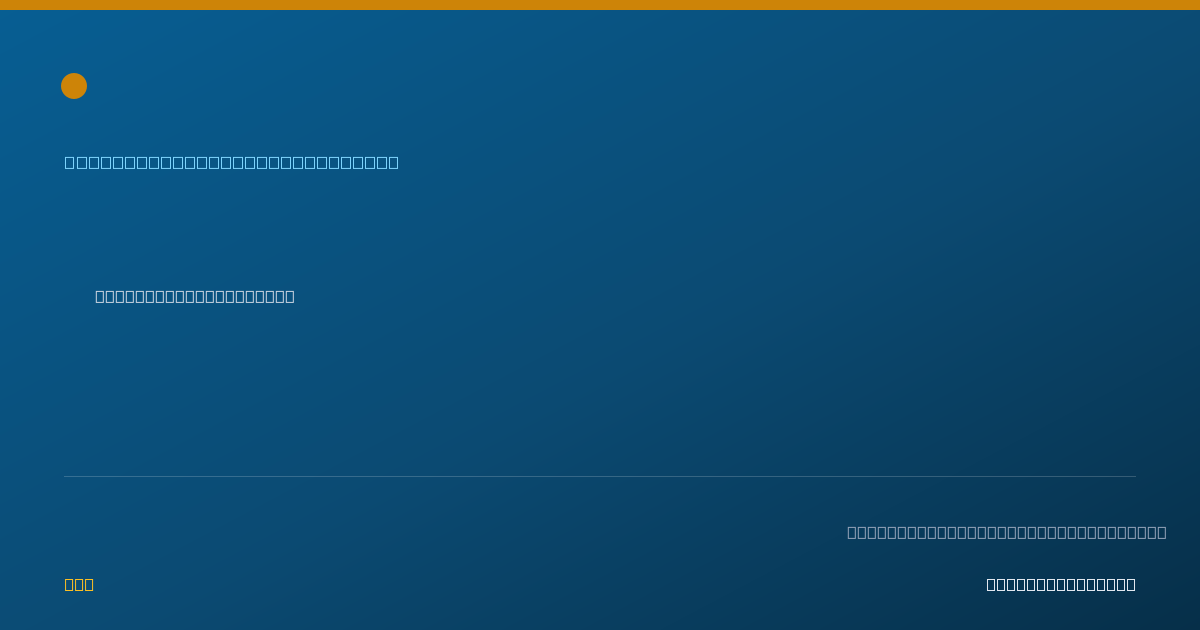Select the gray placeholder text line above the footer

1007,532
